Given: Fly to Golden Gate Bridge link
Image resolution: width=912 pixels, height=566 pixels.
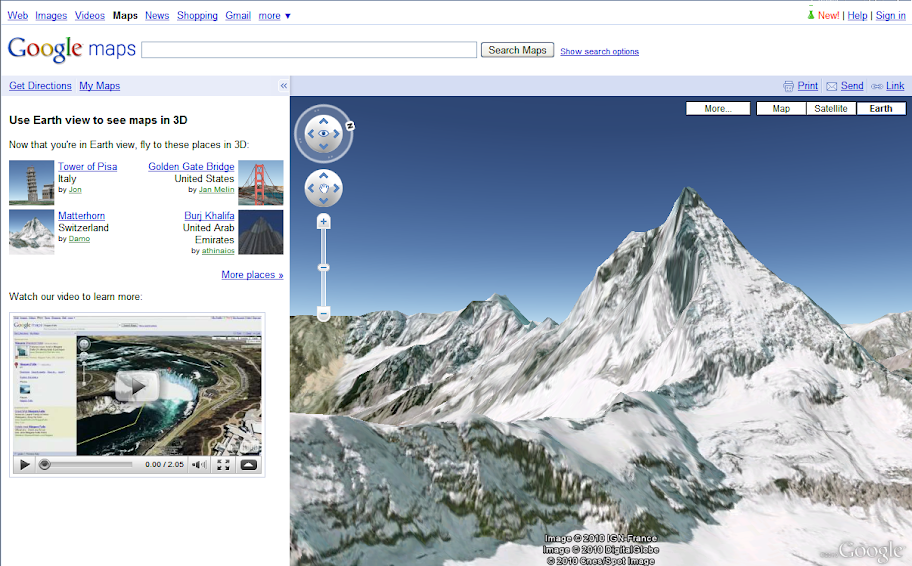Looking at the screenshot, I should coord(191,166).
